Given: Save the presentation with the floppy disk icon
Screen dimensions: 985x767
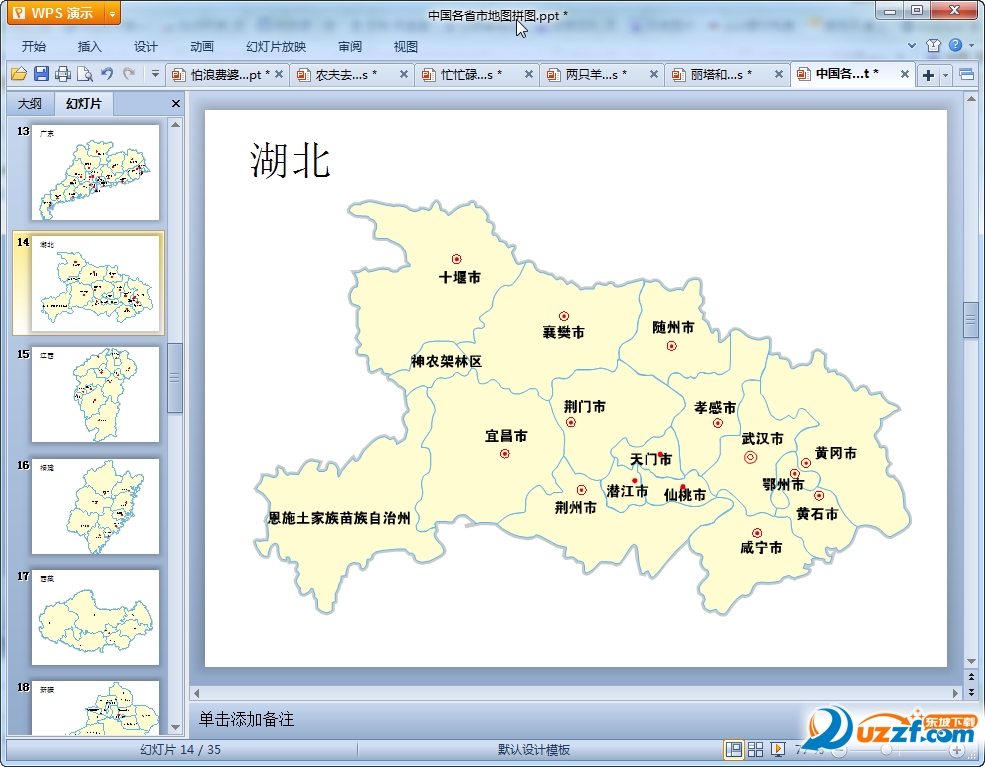Looking at the screenshot, I should click(x=41, y=74).
